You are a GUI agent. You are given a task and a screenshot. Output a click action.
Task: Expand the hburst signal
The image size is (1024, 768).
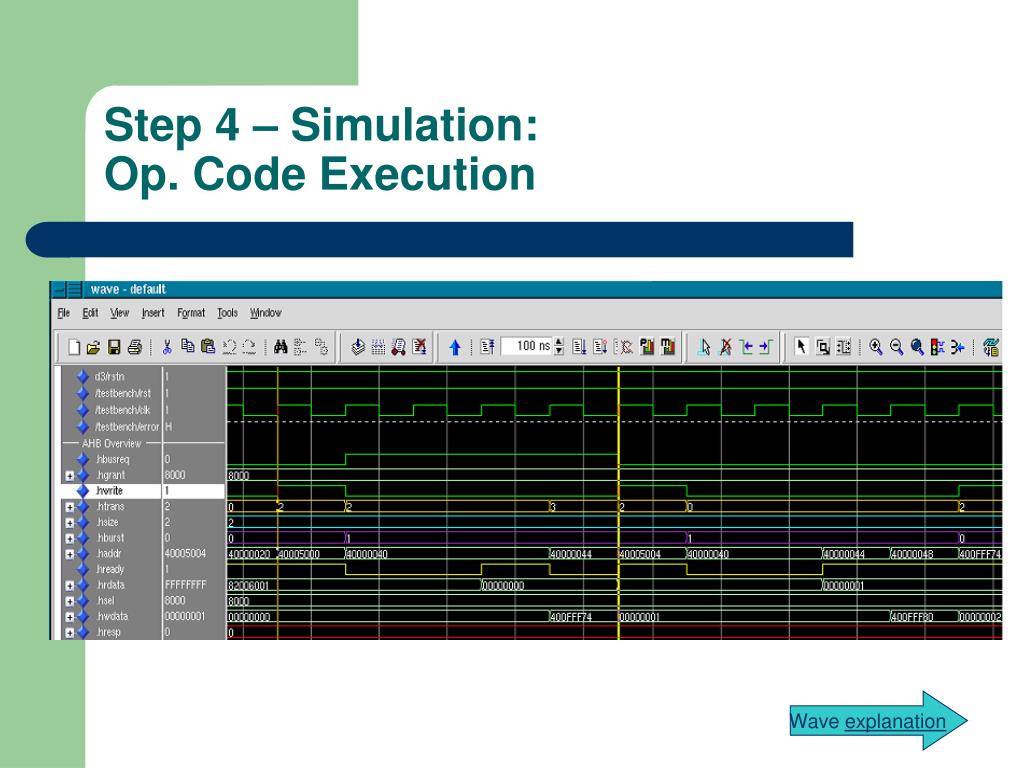(70, 538)
